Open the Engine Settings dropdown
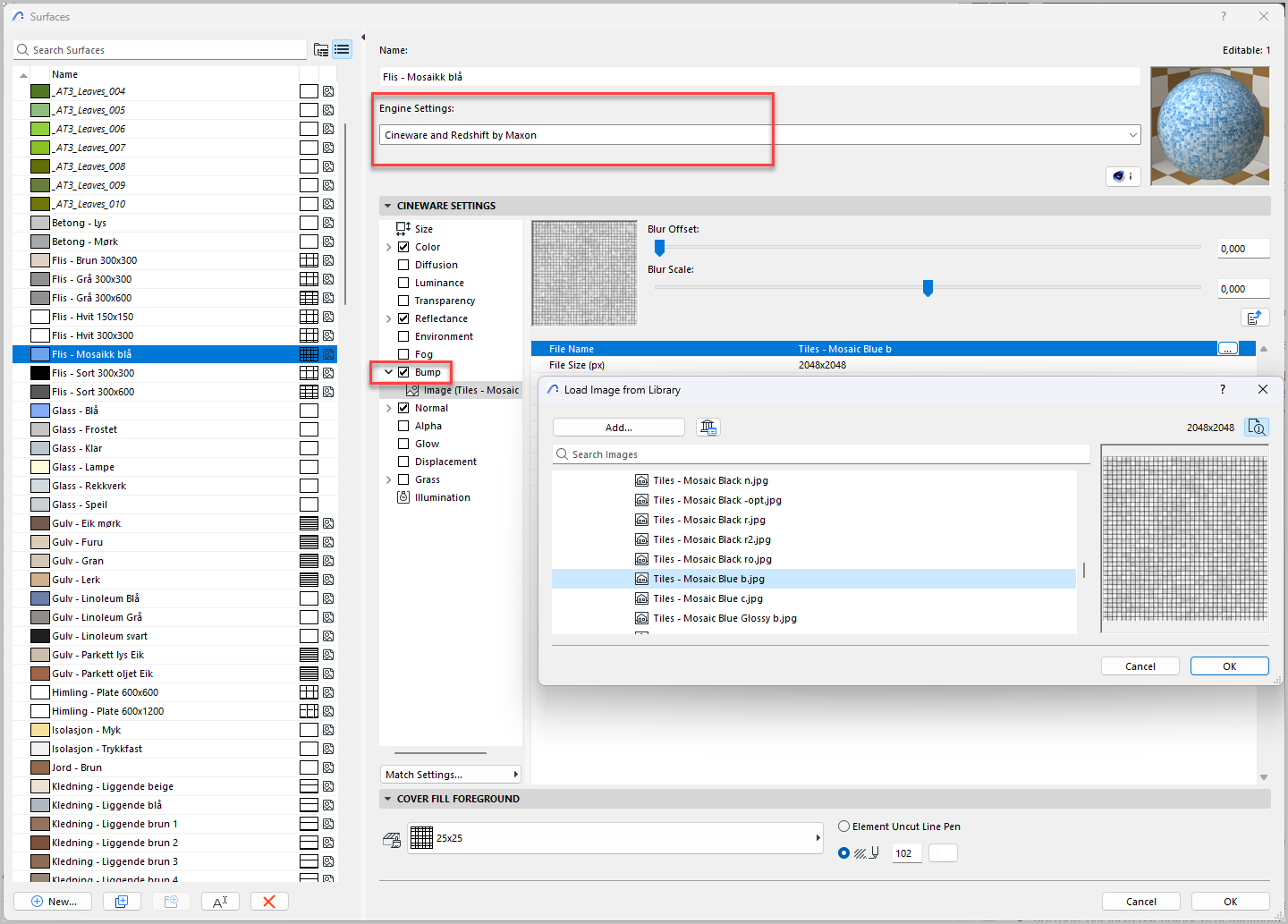 [760, 135]
